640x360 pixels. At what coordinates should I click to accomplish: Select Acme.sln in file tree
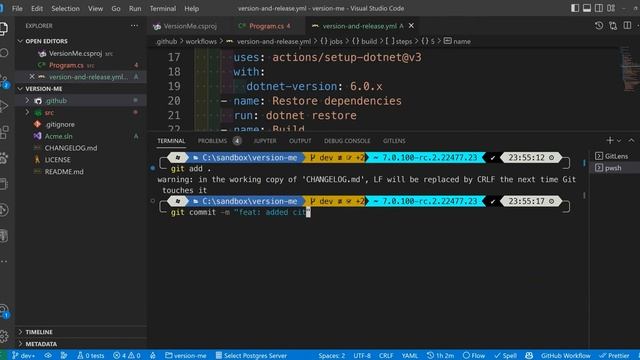[x=58, y=136]
